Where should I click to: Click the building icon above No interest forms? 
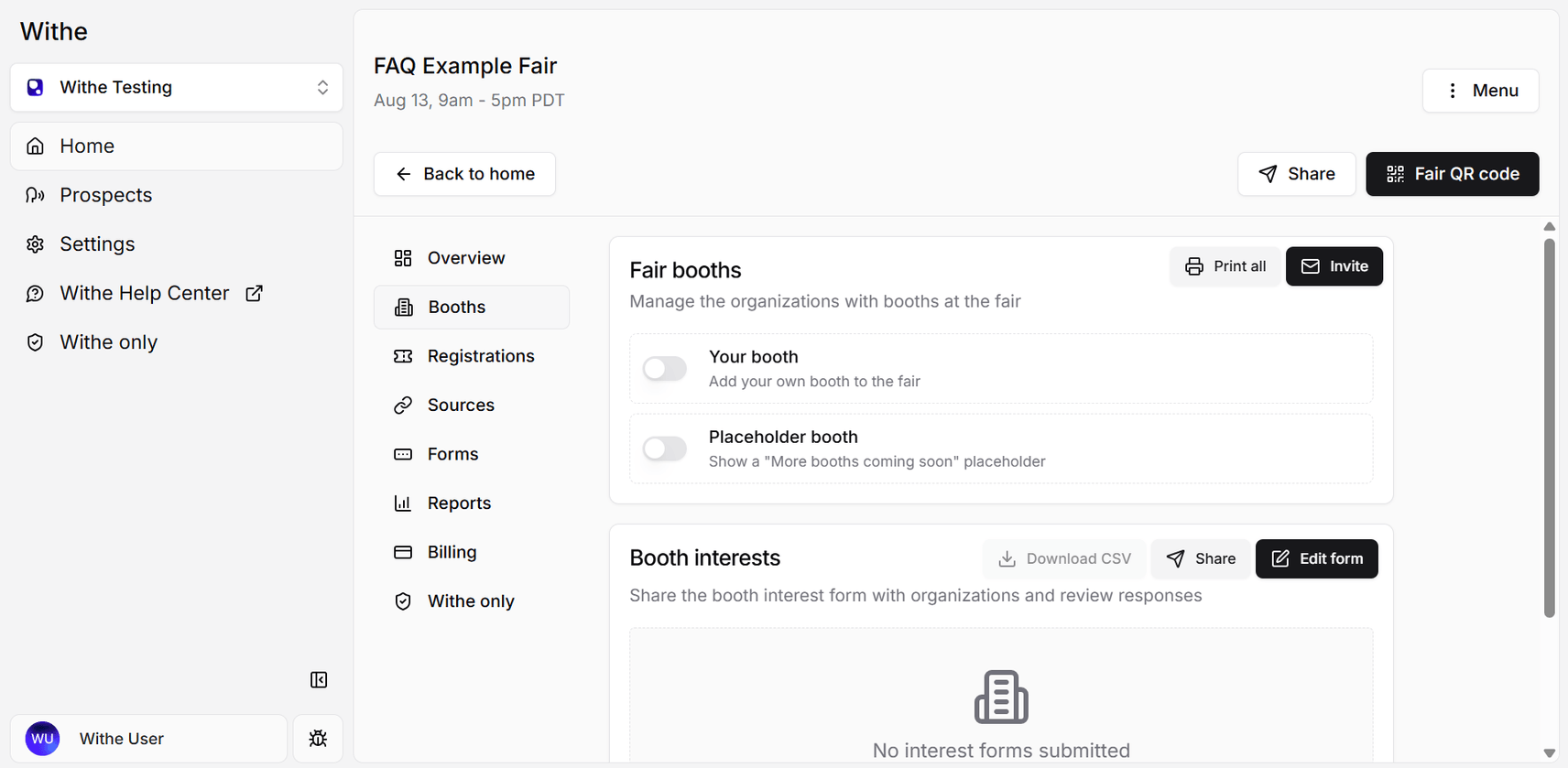coord(1001,697)
